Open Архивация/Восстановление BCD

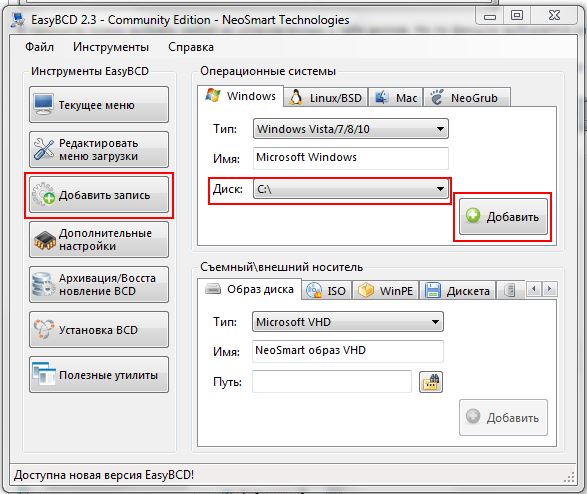point(99,284)
